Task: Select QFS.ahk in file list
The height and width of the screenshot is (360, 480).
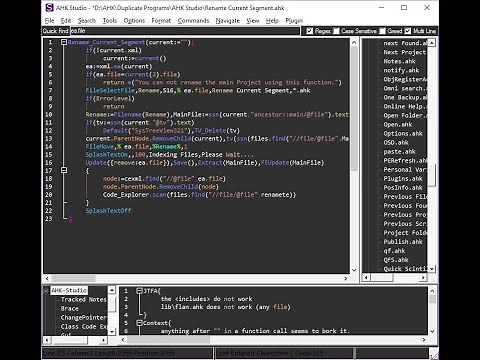Action: click(x=396, y=259)
